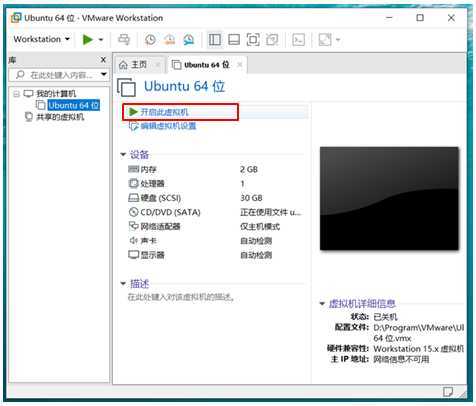The image size is (476, 406).
Task: Open the 处理器 device entry
Action: coord(152,184)
